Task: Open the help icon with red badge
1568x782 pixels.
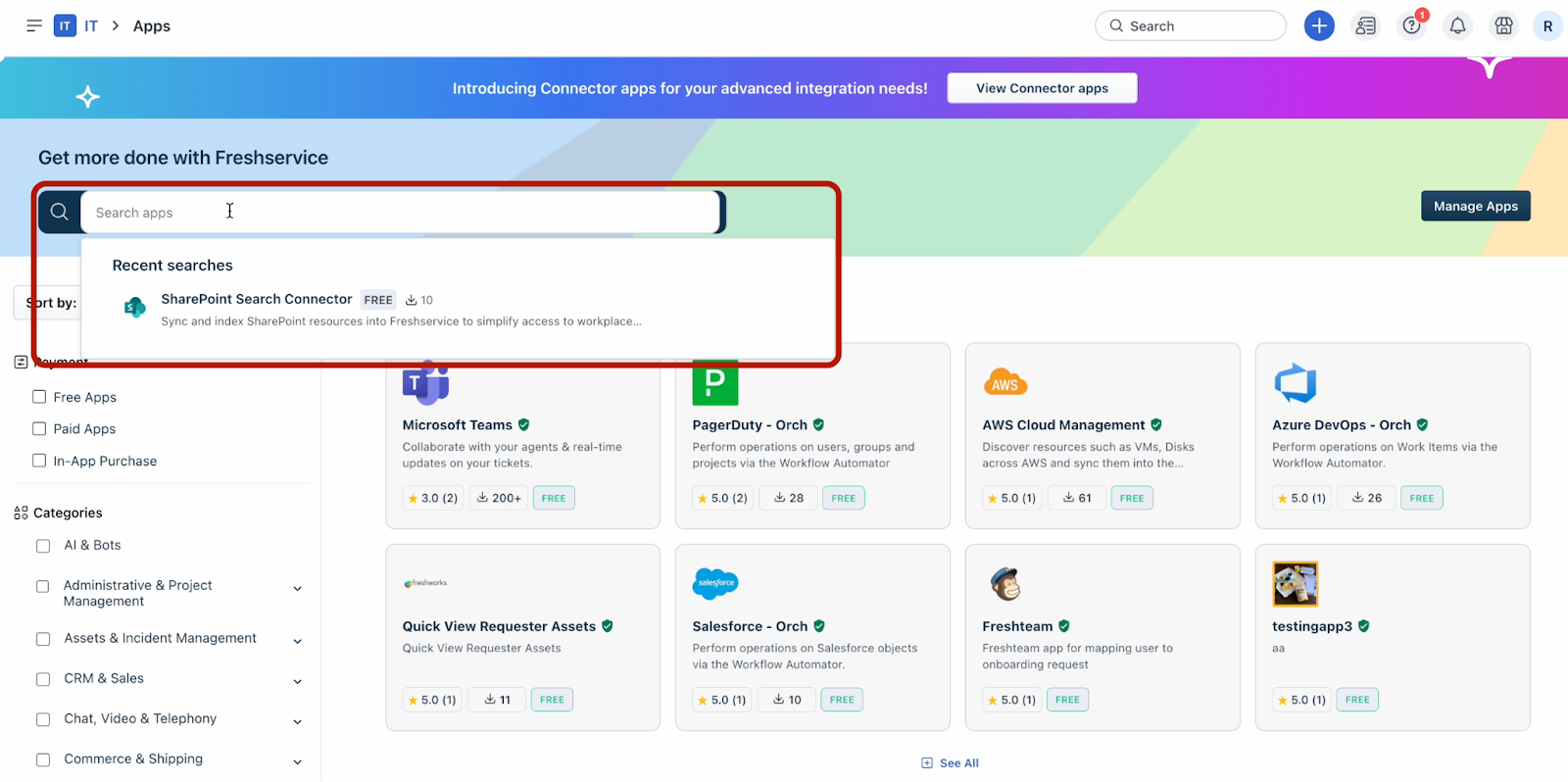Action: click(1412, 25)
